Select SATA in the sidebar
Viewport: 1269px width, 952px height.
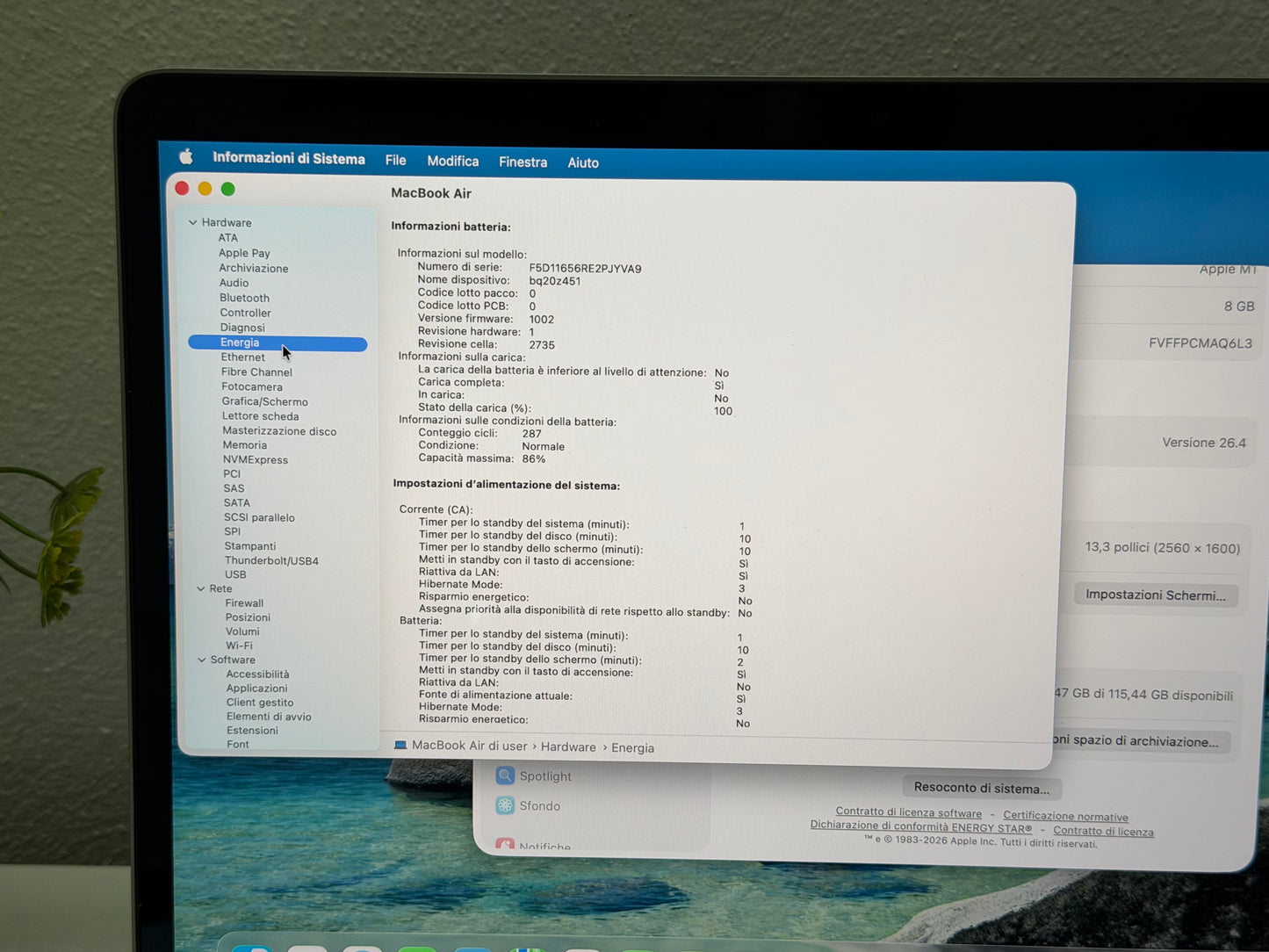click(237, 502)
